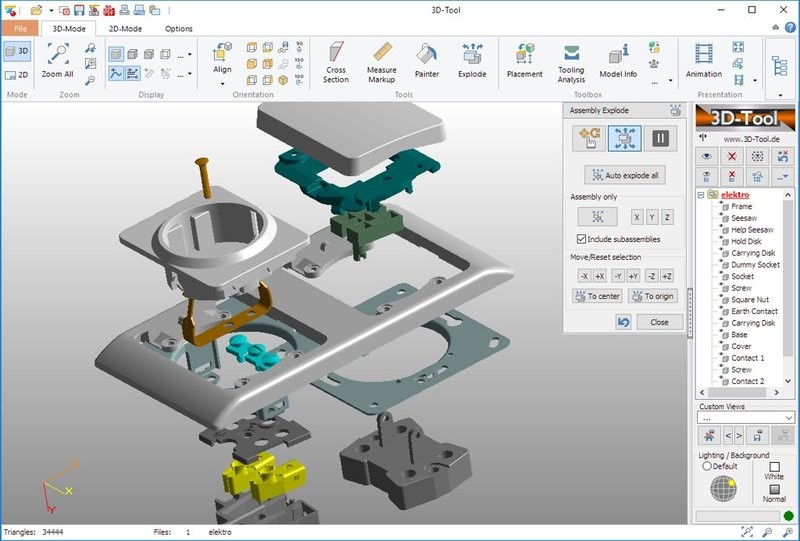The height and width of the screenshot is (541, 800).
Task: Open the Cross Section tool
Action: [336, 60]
